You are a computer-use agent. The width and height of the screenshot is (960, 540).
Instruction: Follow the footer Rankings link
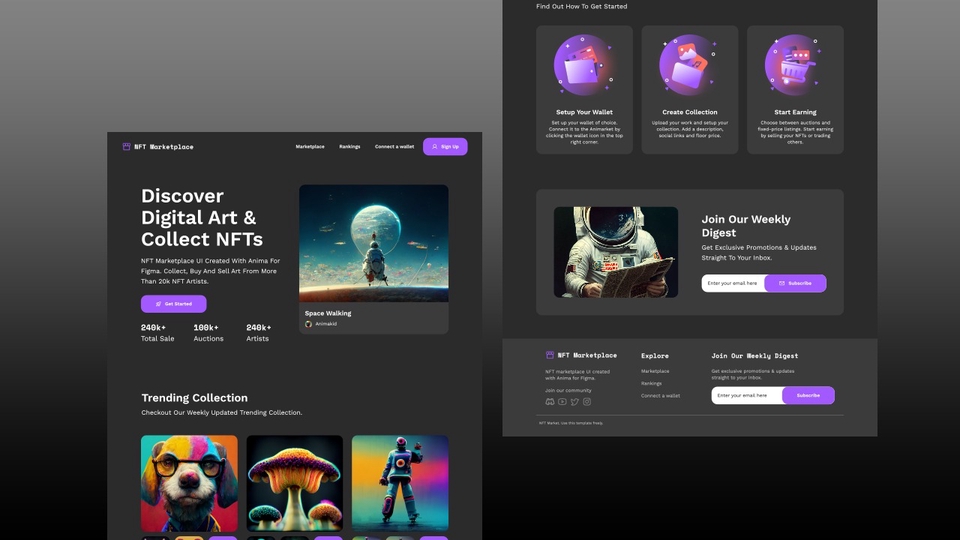[x=651, y=383]
